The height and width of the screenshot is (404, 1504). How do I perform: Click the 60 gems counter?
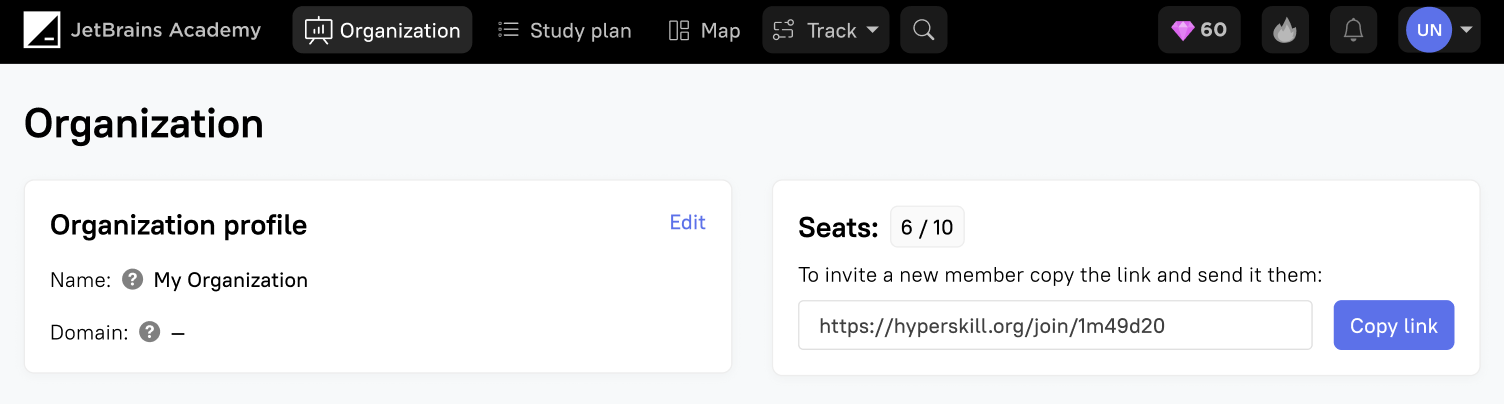pos(1213,31)
